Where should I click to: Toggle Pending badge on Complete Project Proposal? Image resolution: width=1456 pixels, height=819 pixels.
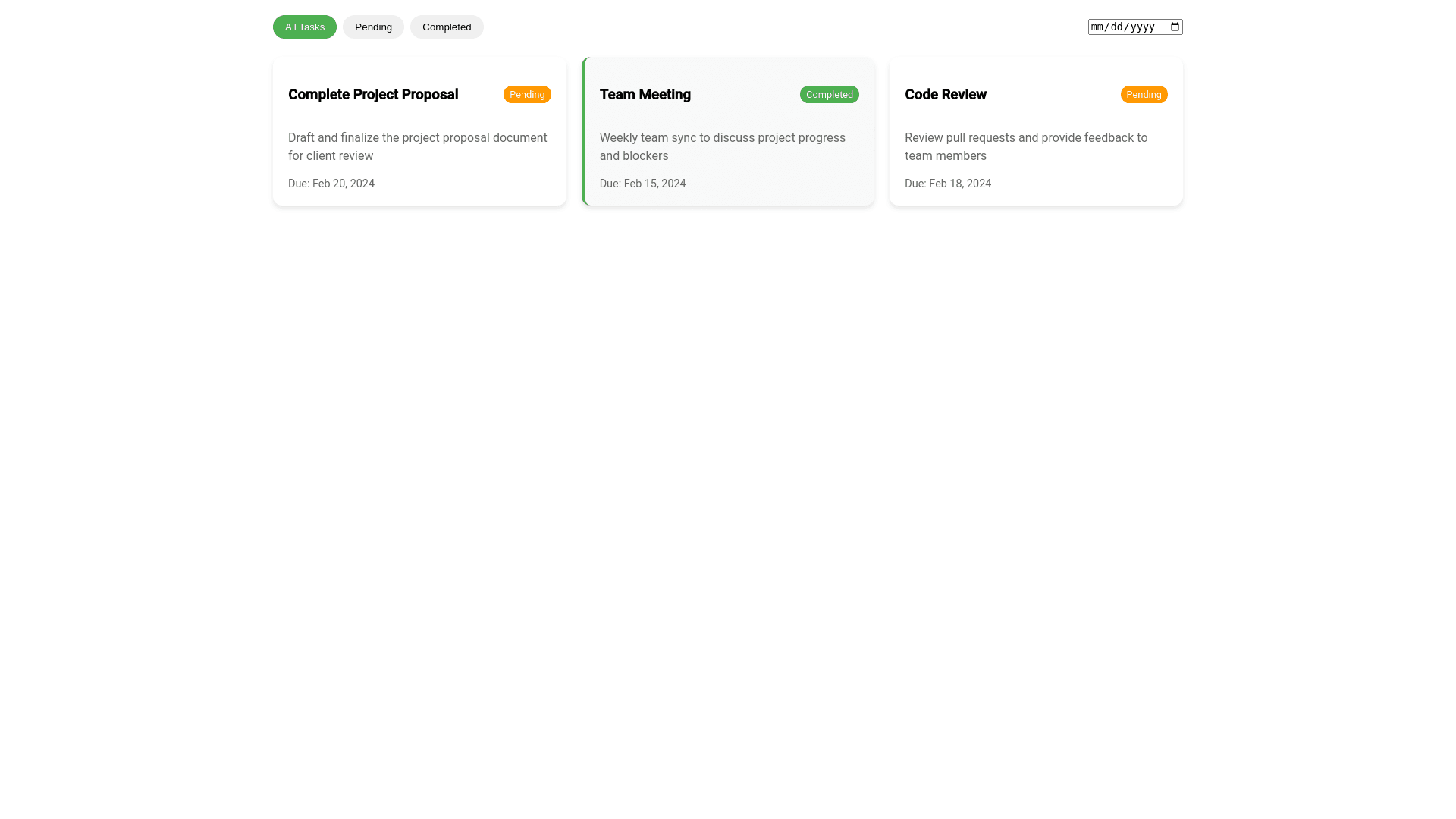[x=527, y=95]
